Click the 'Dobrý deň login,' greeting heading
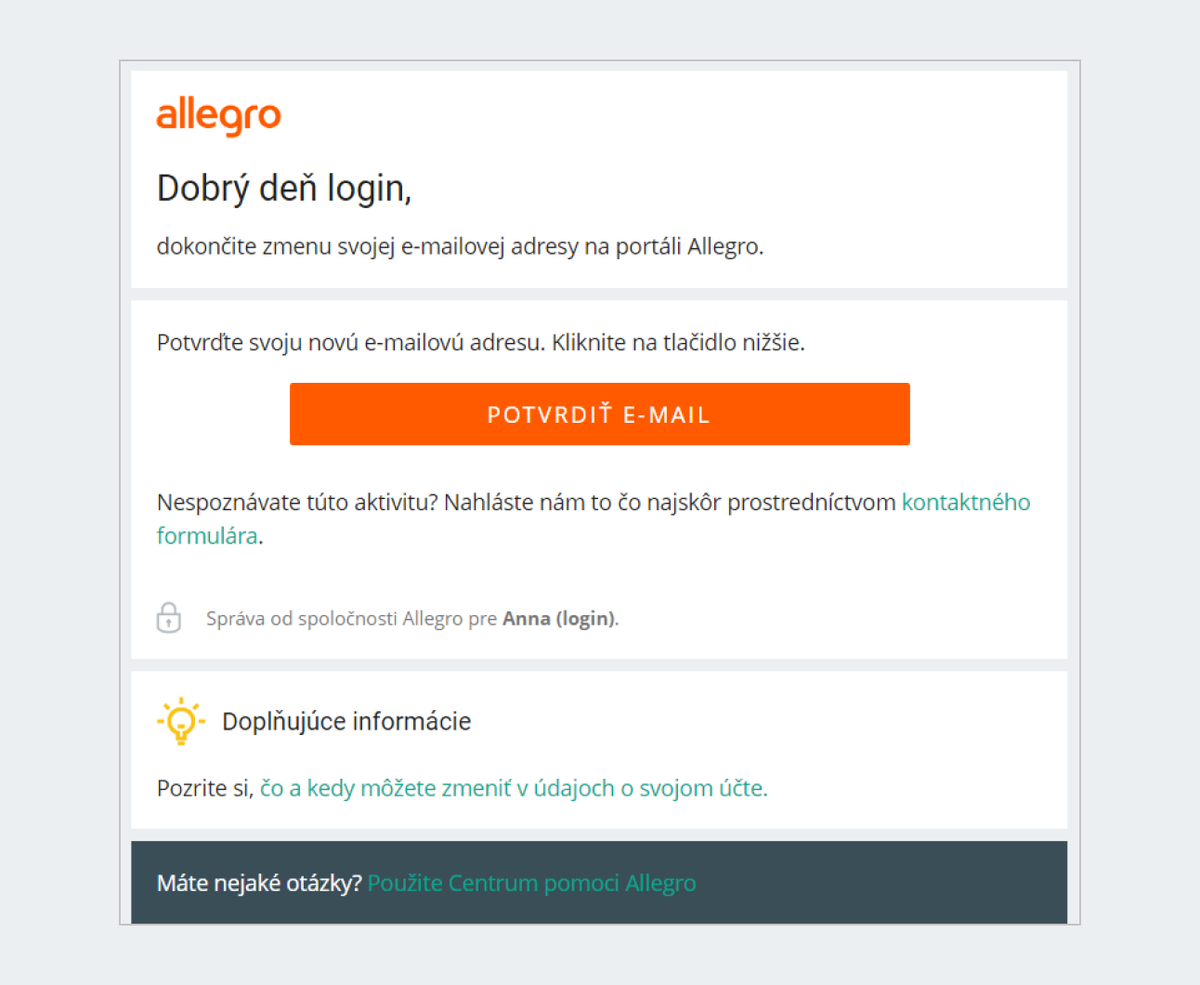 pos(284,188)
